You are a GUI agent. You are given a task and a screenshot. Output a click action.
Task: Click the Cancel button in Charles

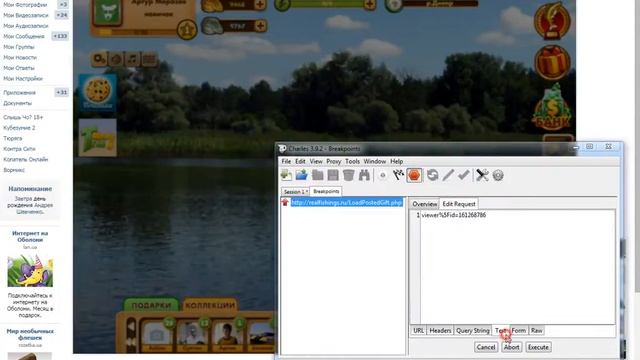point(486,347)
